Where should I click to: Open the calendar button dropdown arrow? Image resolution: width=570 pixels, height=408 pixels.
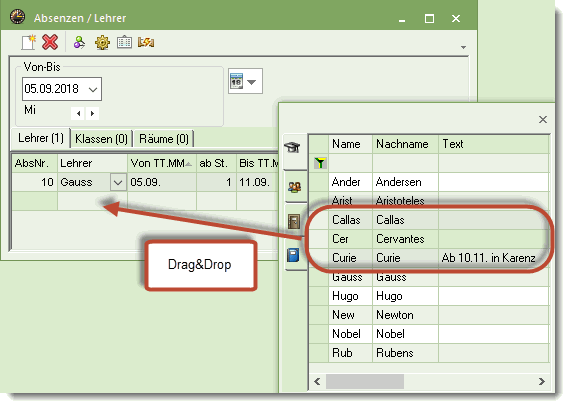[x=251, y=82]
